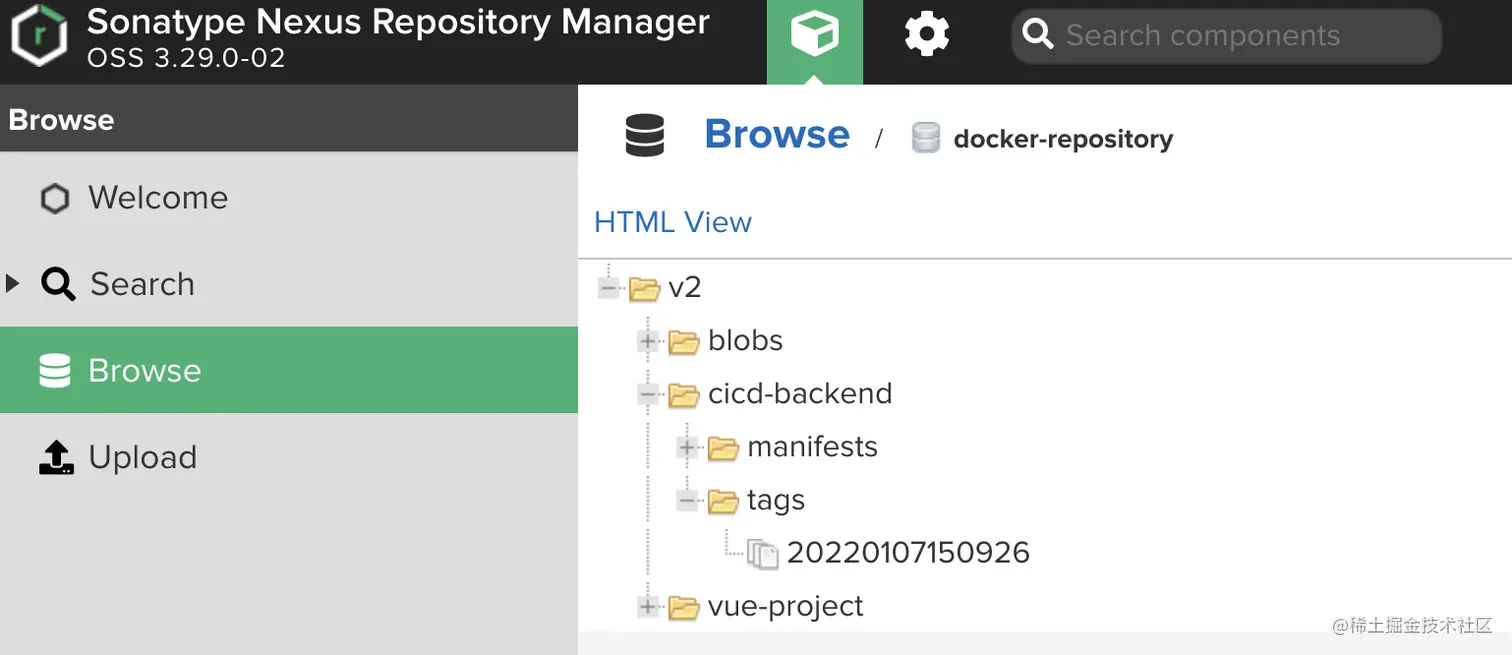Click the tags folder icon

(x=723, y=502)
